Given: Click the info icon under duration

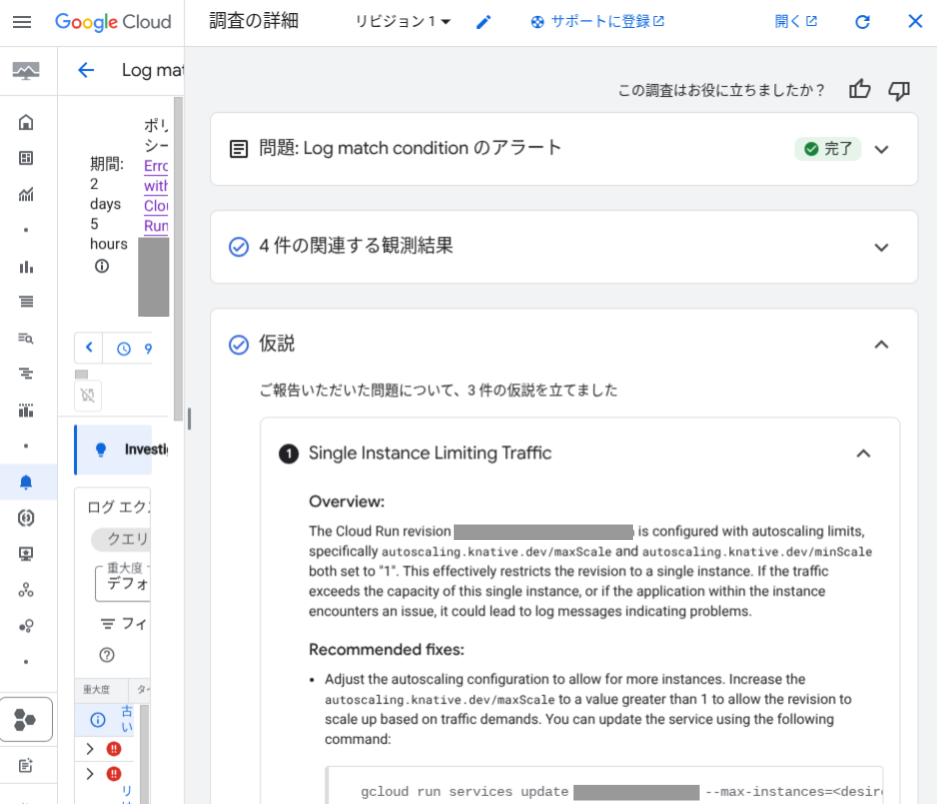Looking at the screenshot, I should pos(102,266).
